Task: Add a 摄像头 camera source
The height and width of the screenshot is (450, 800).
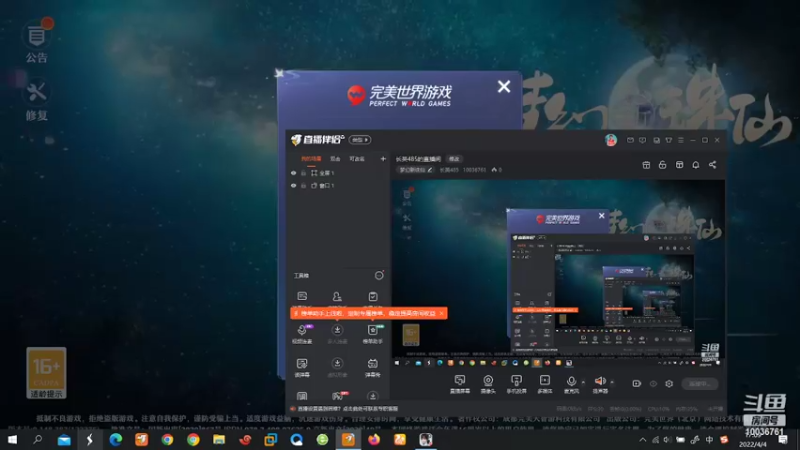Action: tap(488, 384)
